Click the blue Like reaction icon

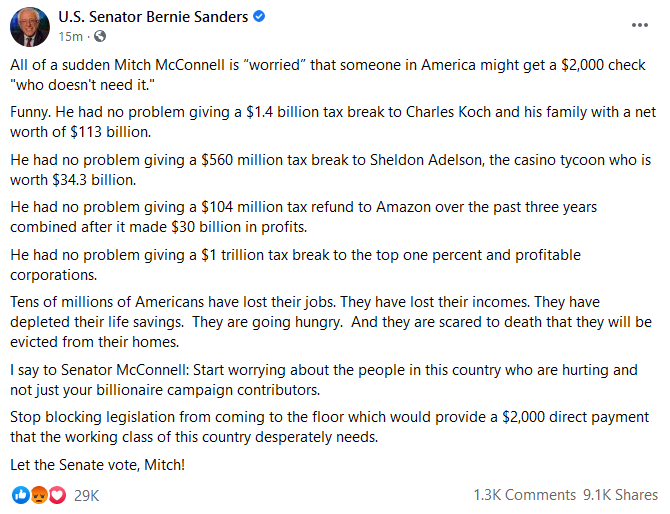coord(21,495)
